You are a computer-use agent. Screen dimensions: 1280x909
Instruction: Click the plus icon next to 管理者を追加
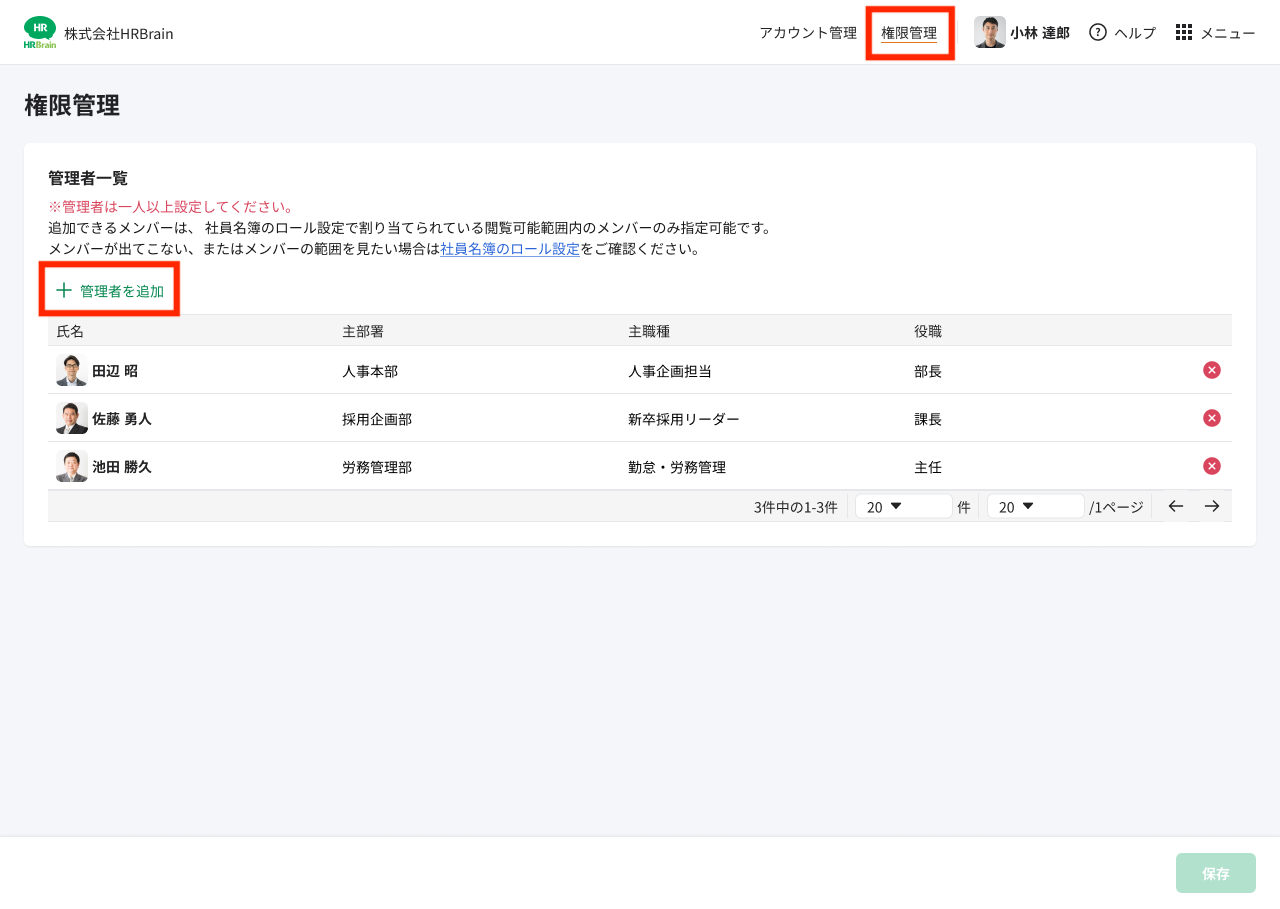(62, 289)
